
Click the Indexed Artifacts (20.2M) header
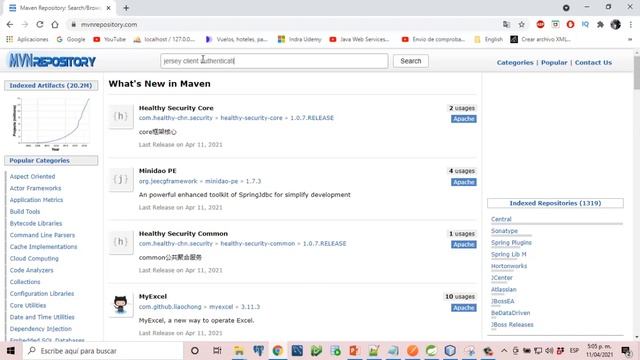51,85
